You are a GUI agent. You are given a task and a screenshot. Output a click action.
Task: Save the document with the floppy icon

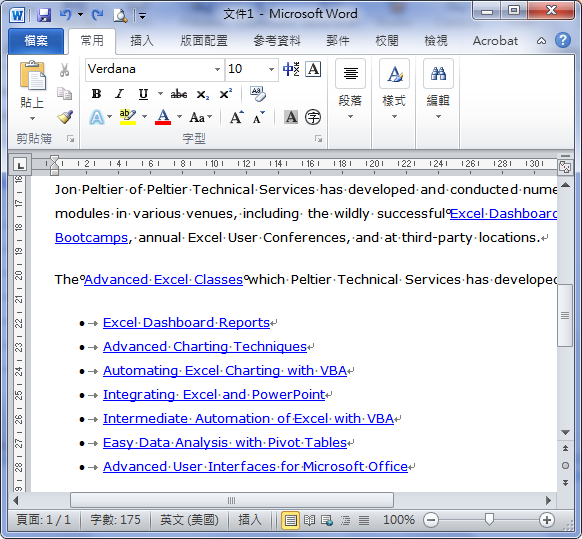(x=45, y=15)
